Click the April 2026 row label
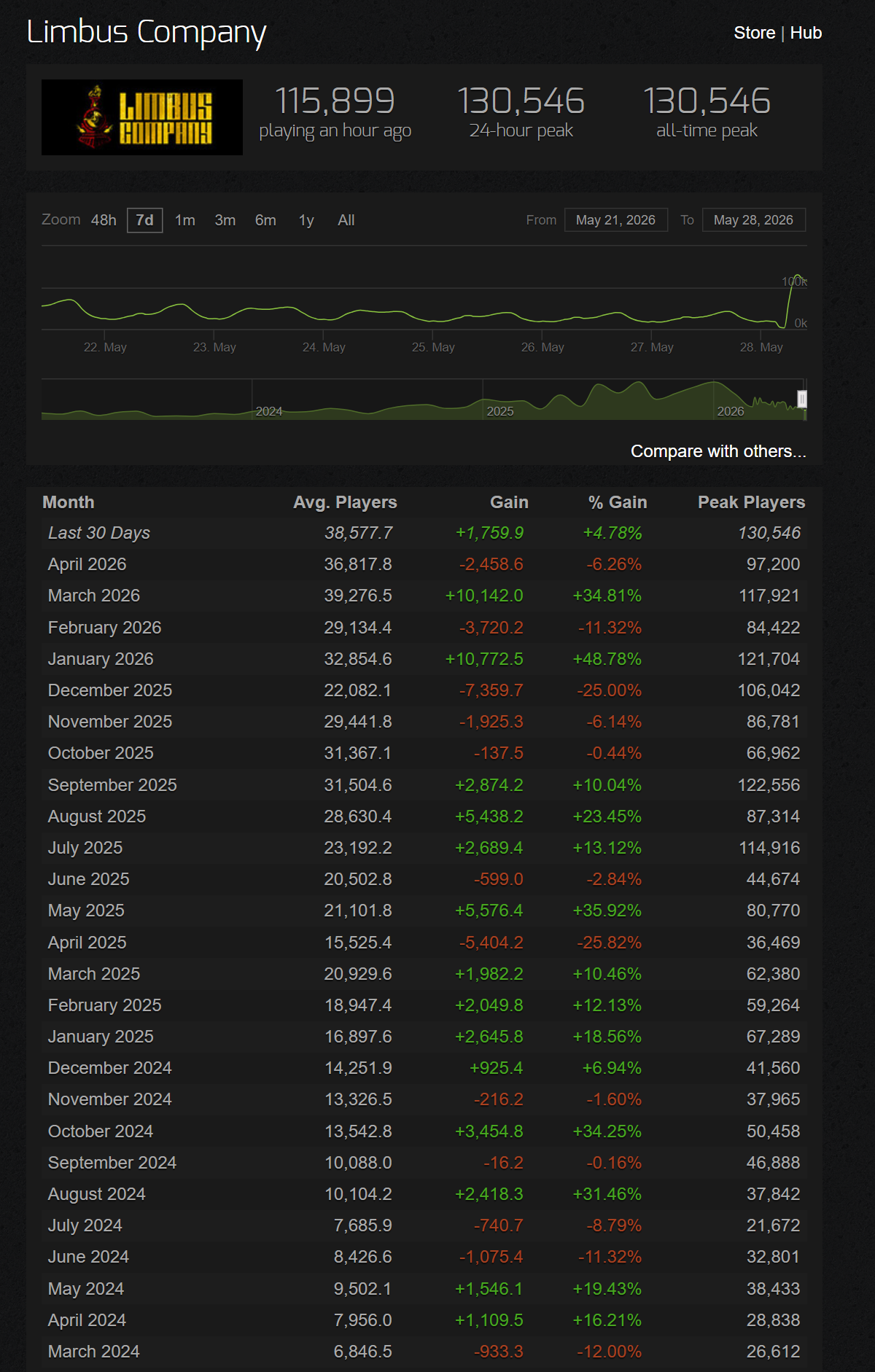This screenshot has width=875, height=1372. (x=87, y=564)
